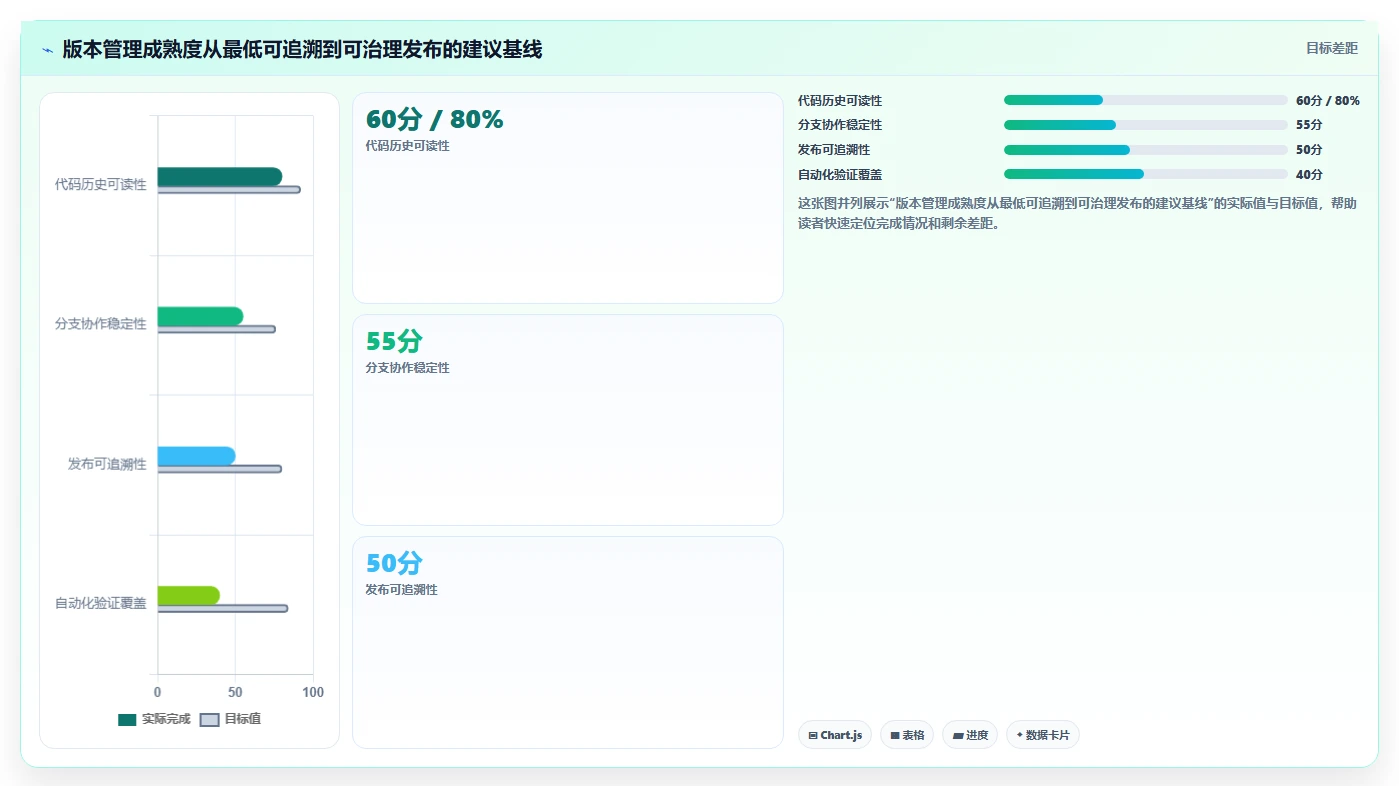
Task: Click the gray target bar for 代码历史可读性
Action: (x=229, y=190)
